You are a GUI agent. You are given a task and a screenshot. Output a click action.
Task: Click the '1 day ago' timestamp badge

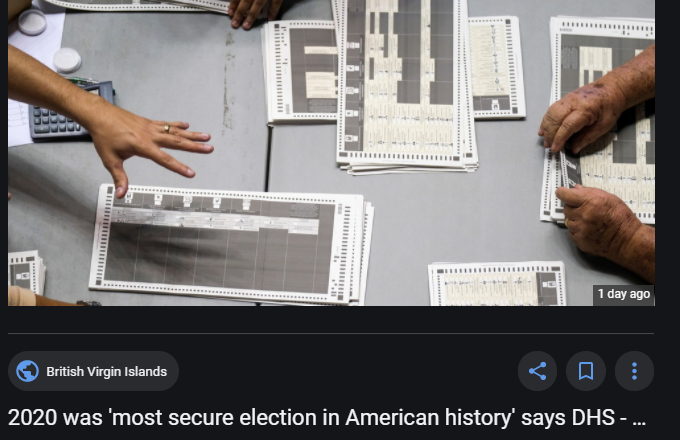tap(624, 294)
